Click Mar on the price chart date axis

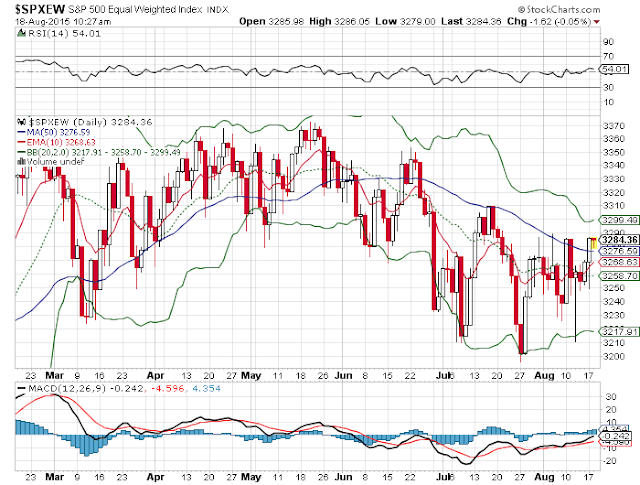coord(55,375)
